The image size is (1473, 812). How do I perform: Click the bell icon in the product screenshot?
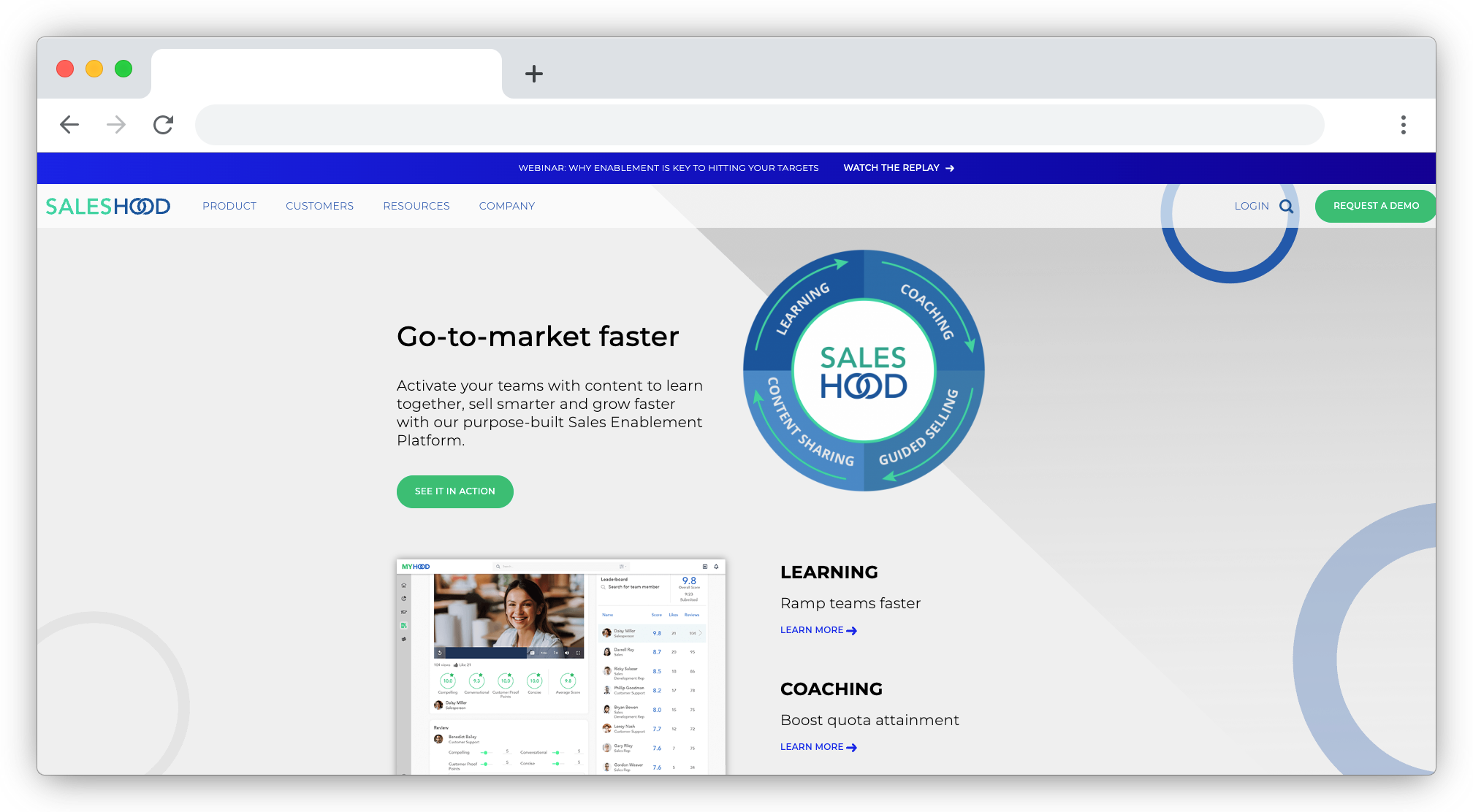(716, 567)
